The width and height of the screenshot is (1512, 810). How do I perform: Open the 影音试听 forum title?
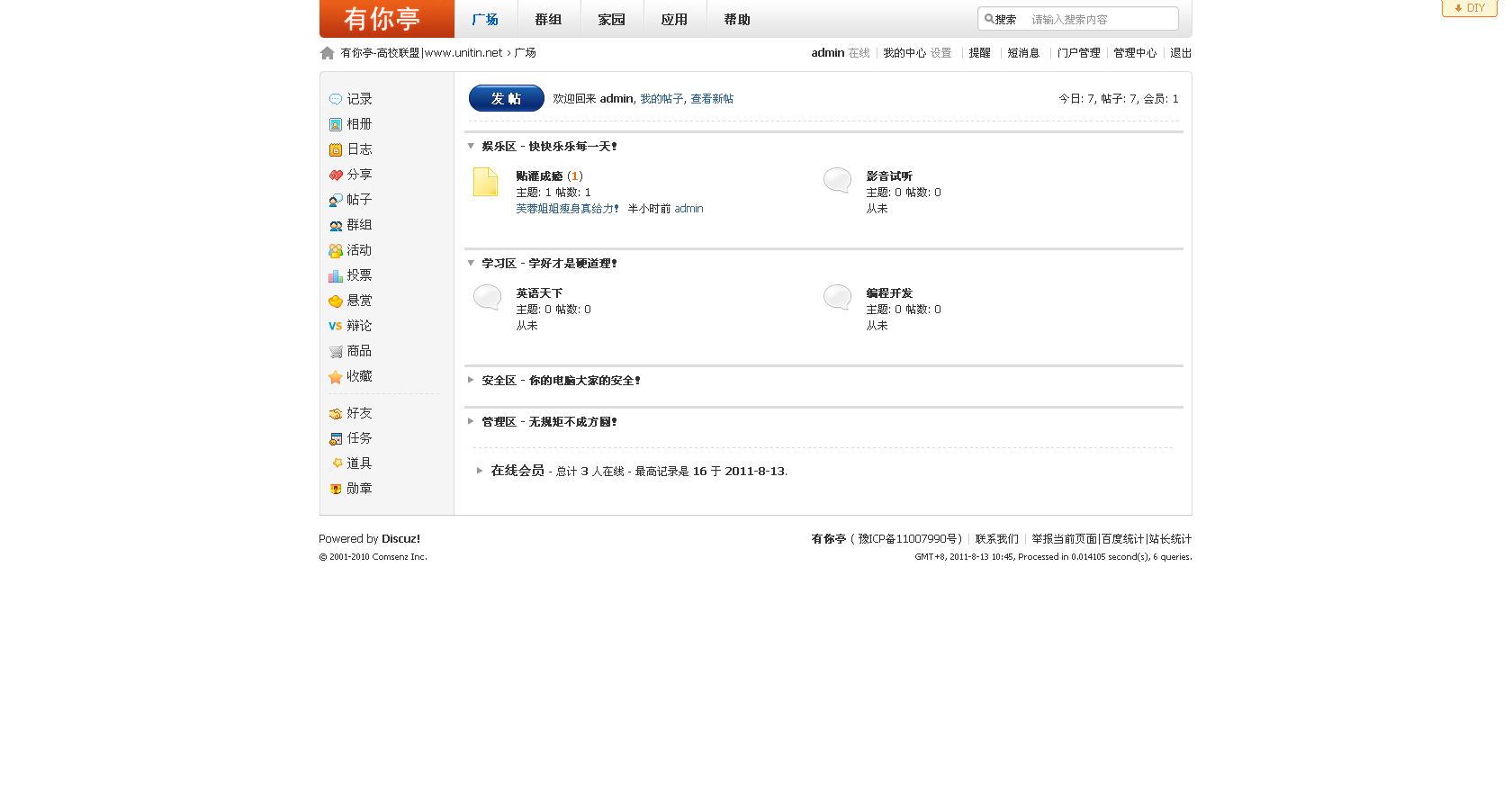[889, 176]
